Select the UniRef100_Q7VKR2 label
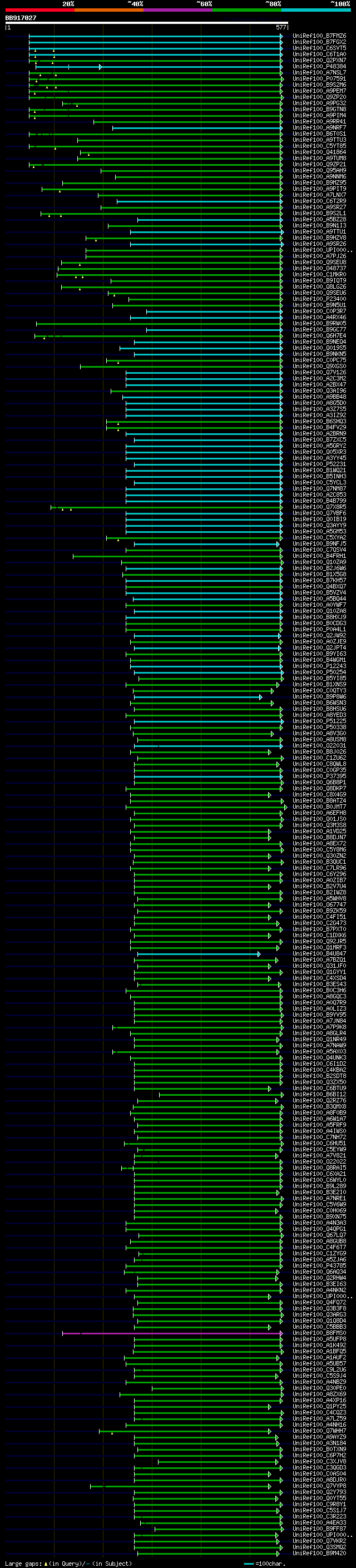356x1568 pixels. 319,1541
